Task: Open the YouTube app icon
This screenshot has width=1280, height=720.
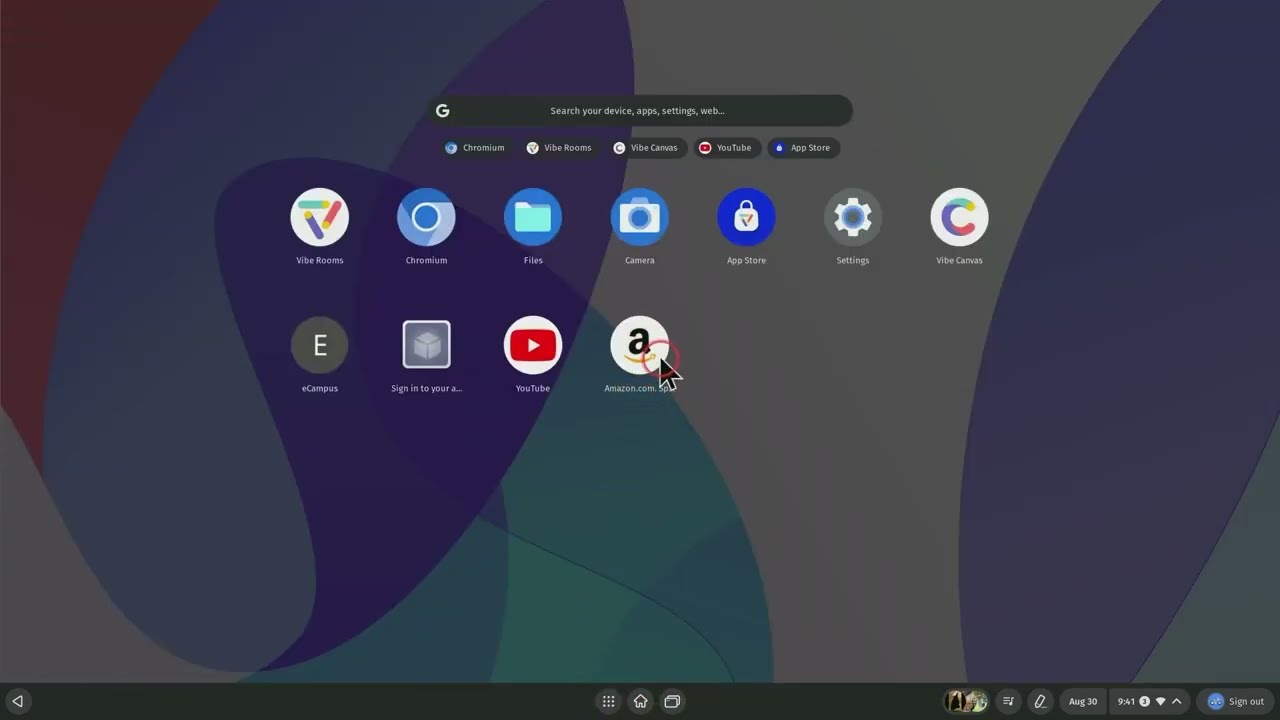Action: point(533,346)
